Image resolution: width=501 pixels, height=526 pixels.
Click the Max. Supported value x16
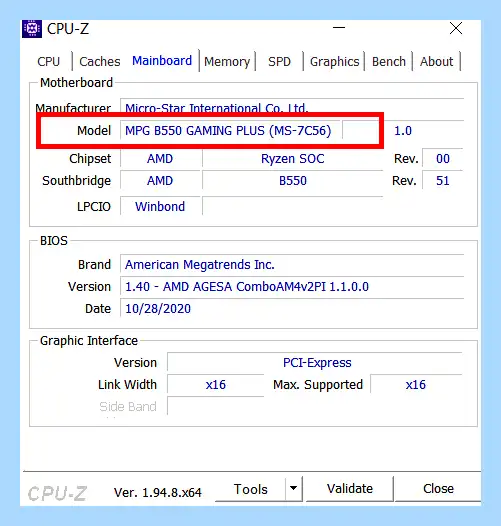coord(416,384)
